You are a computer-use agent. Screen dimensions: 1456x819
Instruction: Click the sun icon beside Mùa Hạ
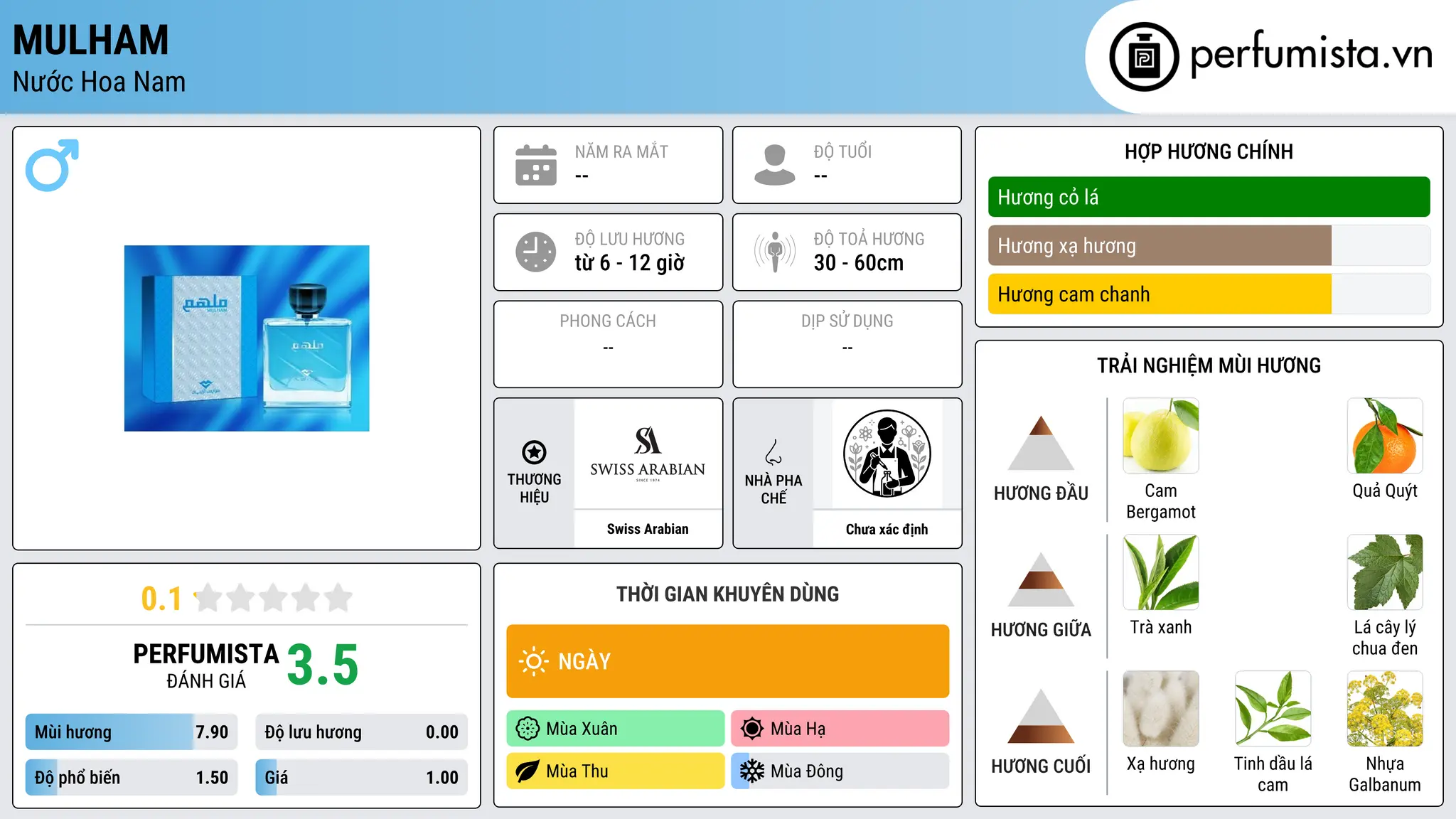[x=751, y=729]
